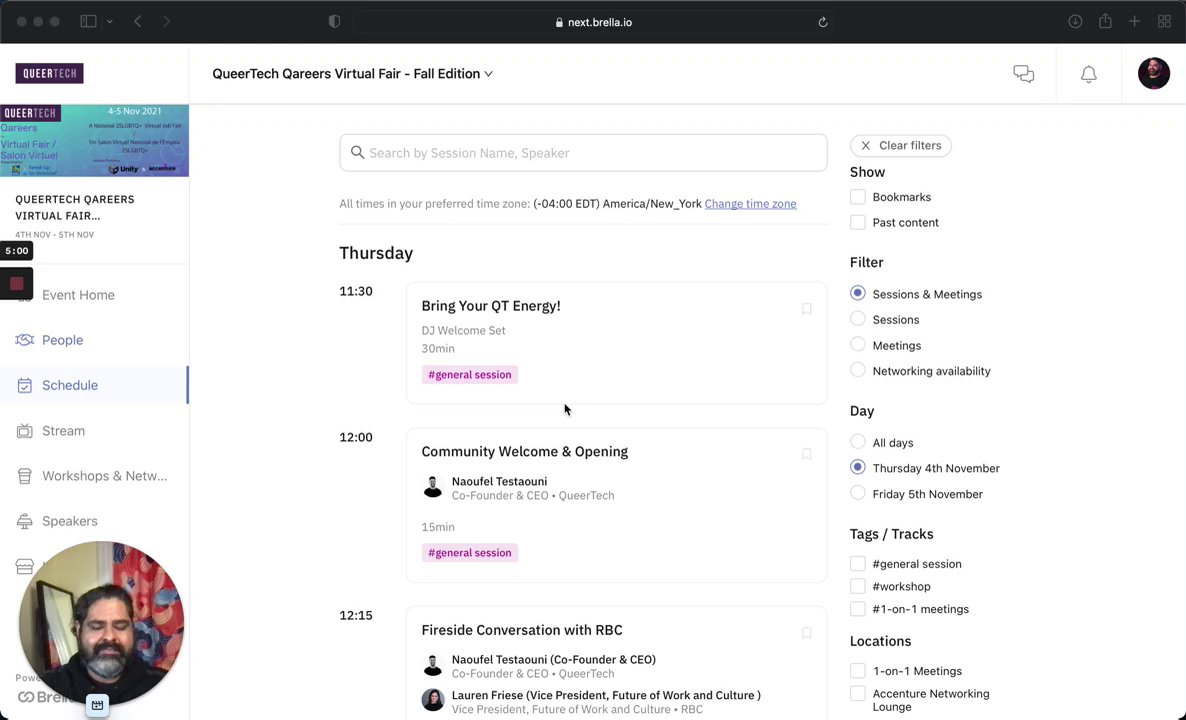Click the session search field
The width and height of the screenshot is (1186, 720).
point(583,153)
